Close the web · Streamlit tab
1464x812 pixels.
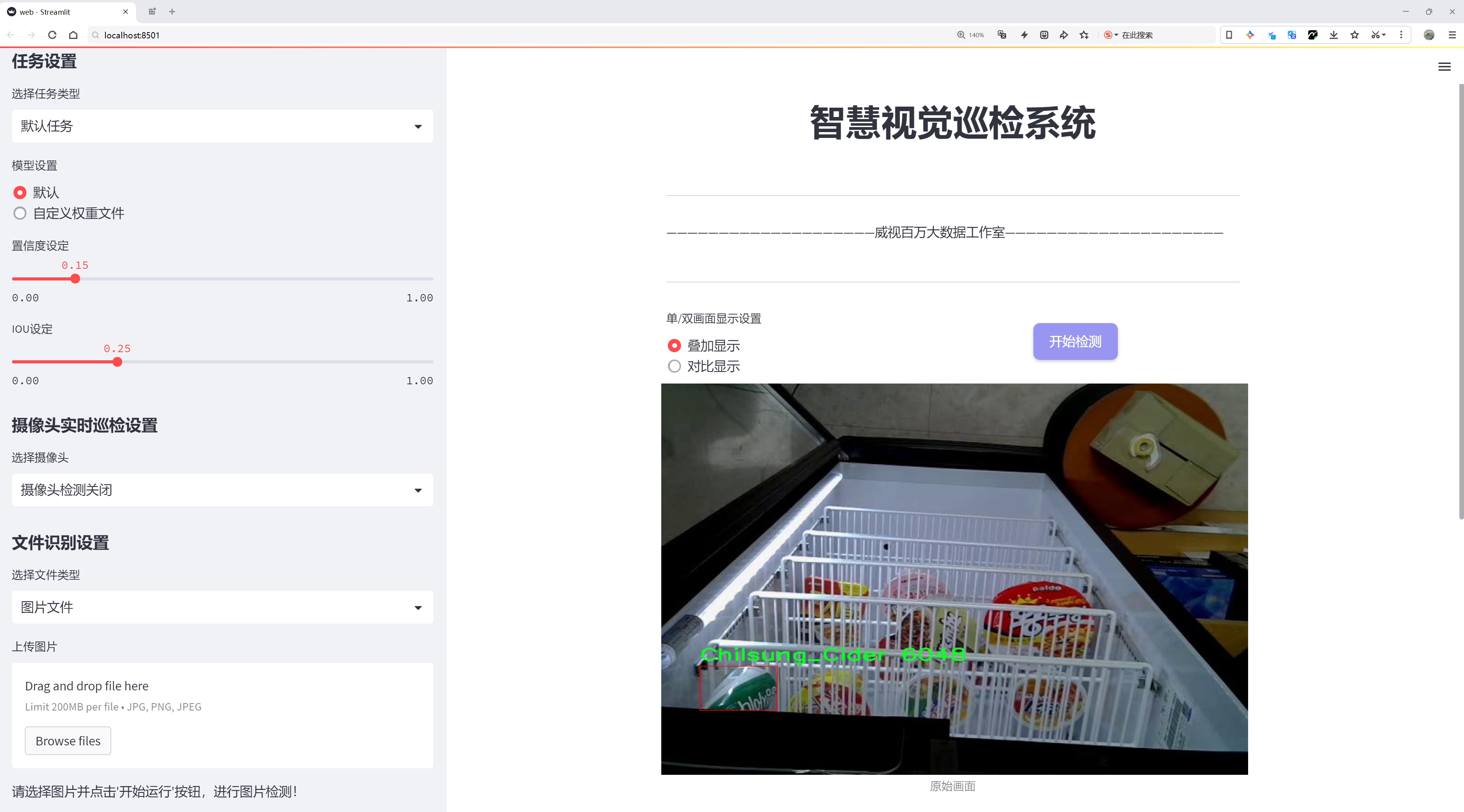click(126, 11)
